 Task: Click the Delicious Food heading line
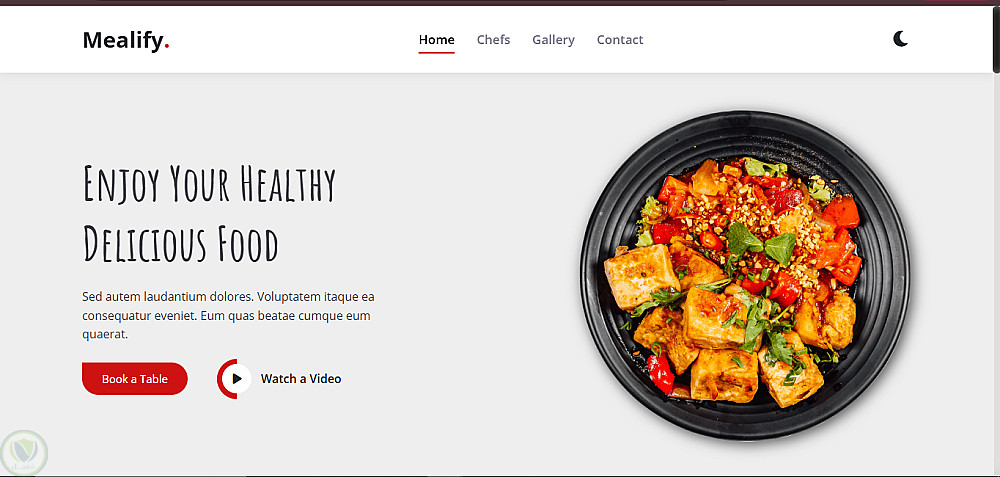pos(180,244)
